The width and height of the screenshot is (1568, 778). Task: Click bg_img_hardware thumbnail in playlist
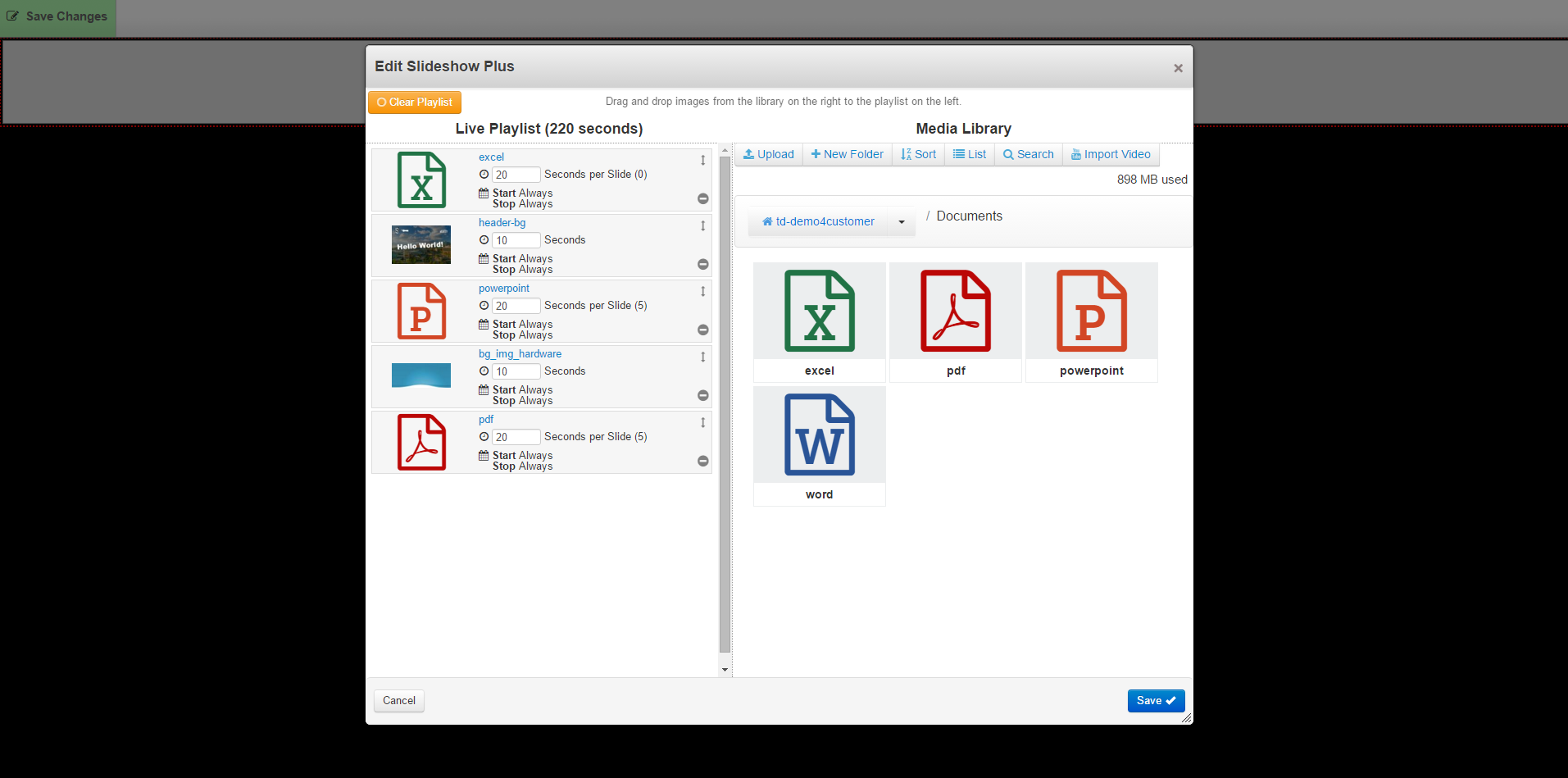point(421,375)
